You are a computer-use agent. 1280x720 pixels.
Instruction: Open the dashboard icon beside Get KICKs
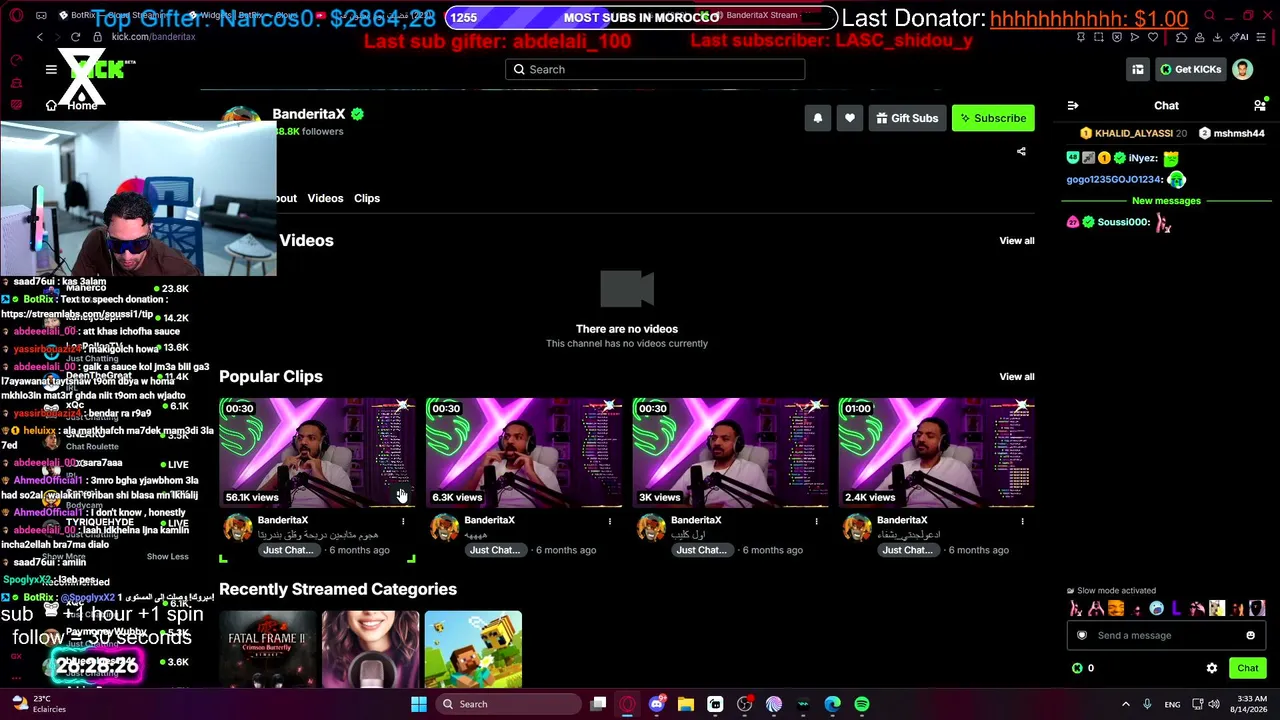click(1138, 69)
